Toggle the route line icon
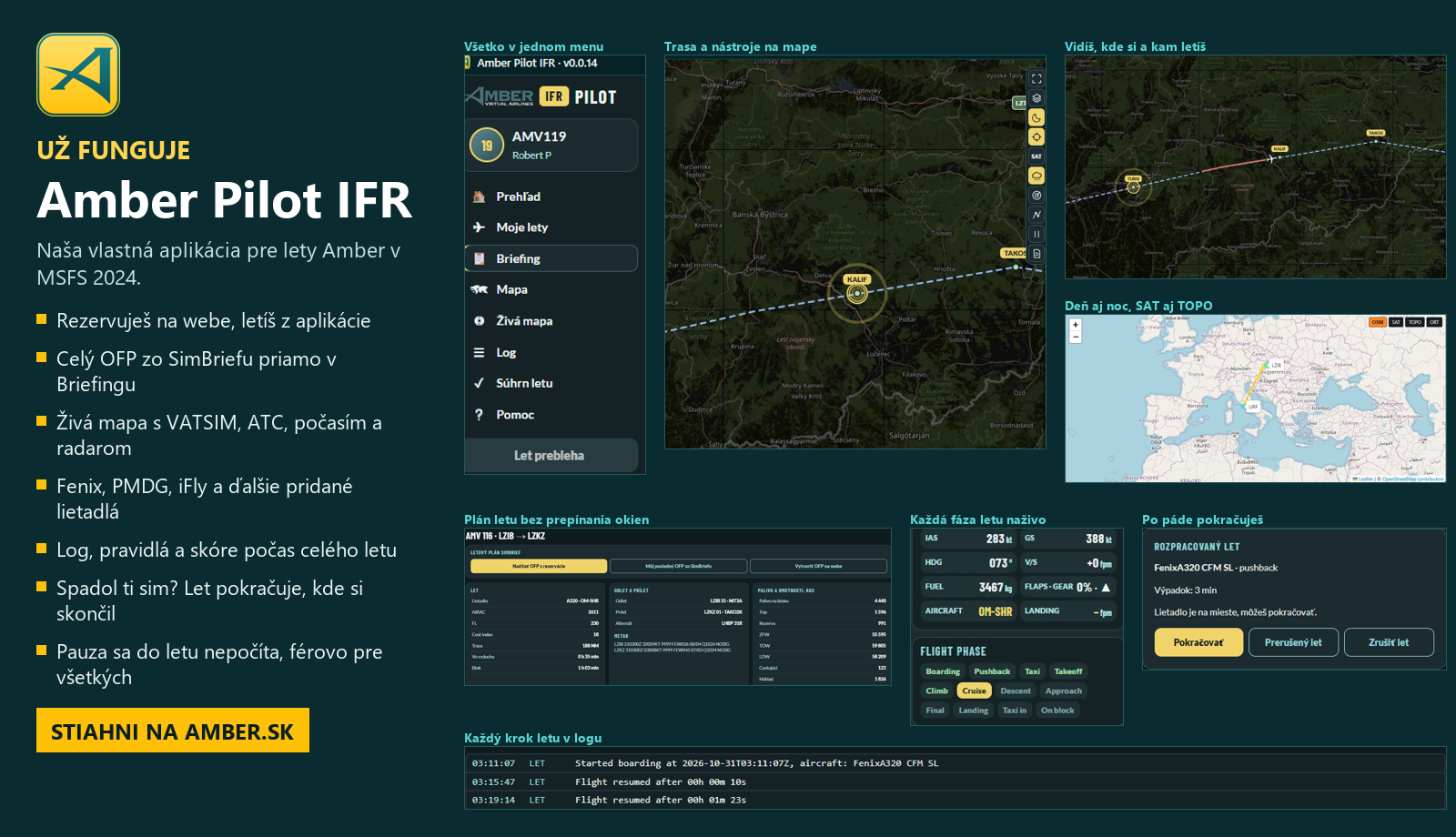The image size is (1456, 837). (1036, 215)
